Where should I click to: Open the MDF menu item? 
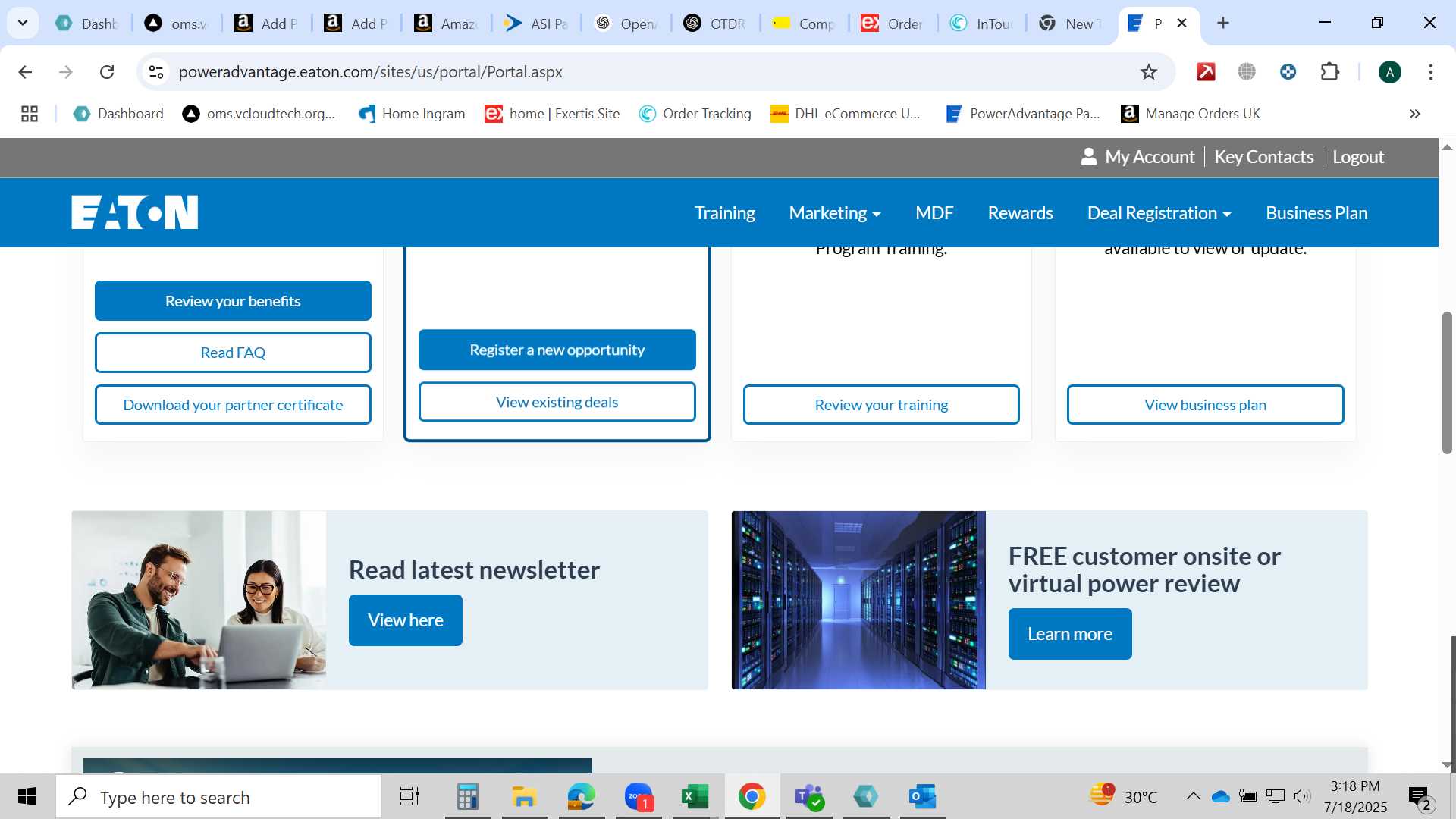tap(934, 213)
